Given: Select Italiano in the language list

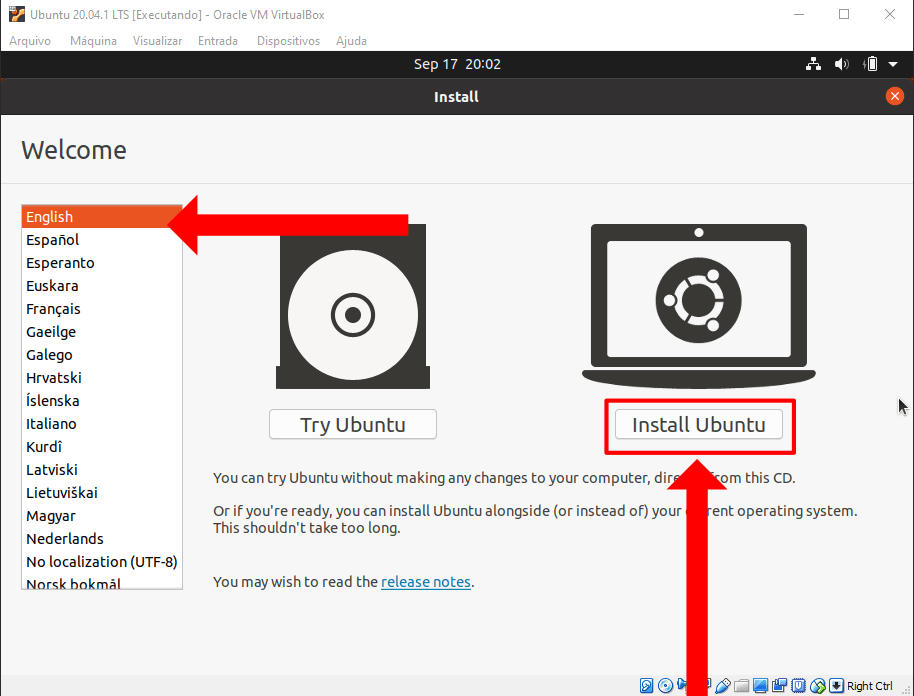Looking at the screenshot, I should (x=102, y=424).
